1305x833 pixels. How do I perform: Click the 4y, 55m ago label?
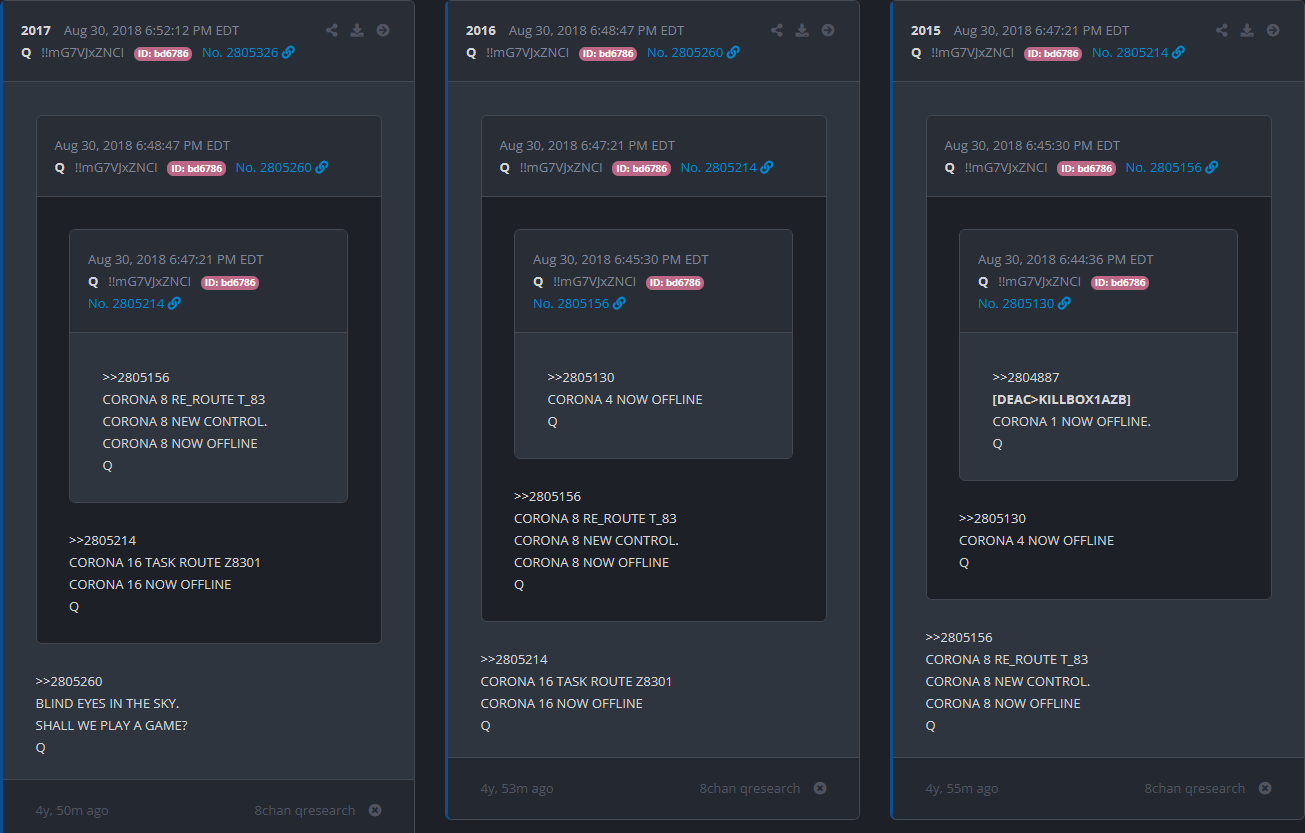point(962,788)
